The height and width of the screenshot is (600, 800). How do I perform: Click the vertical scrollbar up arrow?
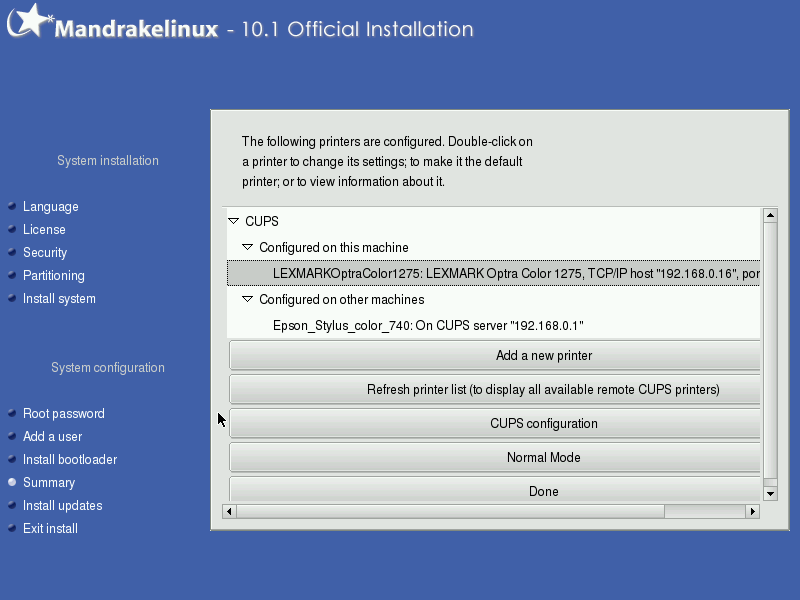(770, 215)
